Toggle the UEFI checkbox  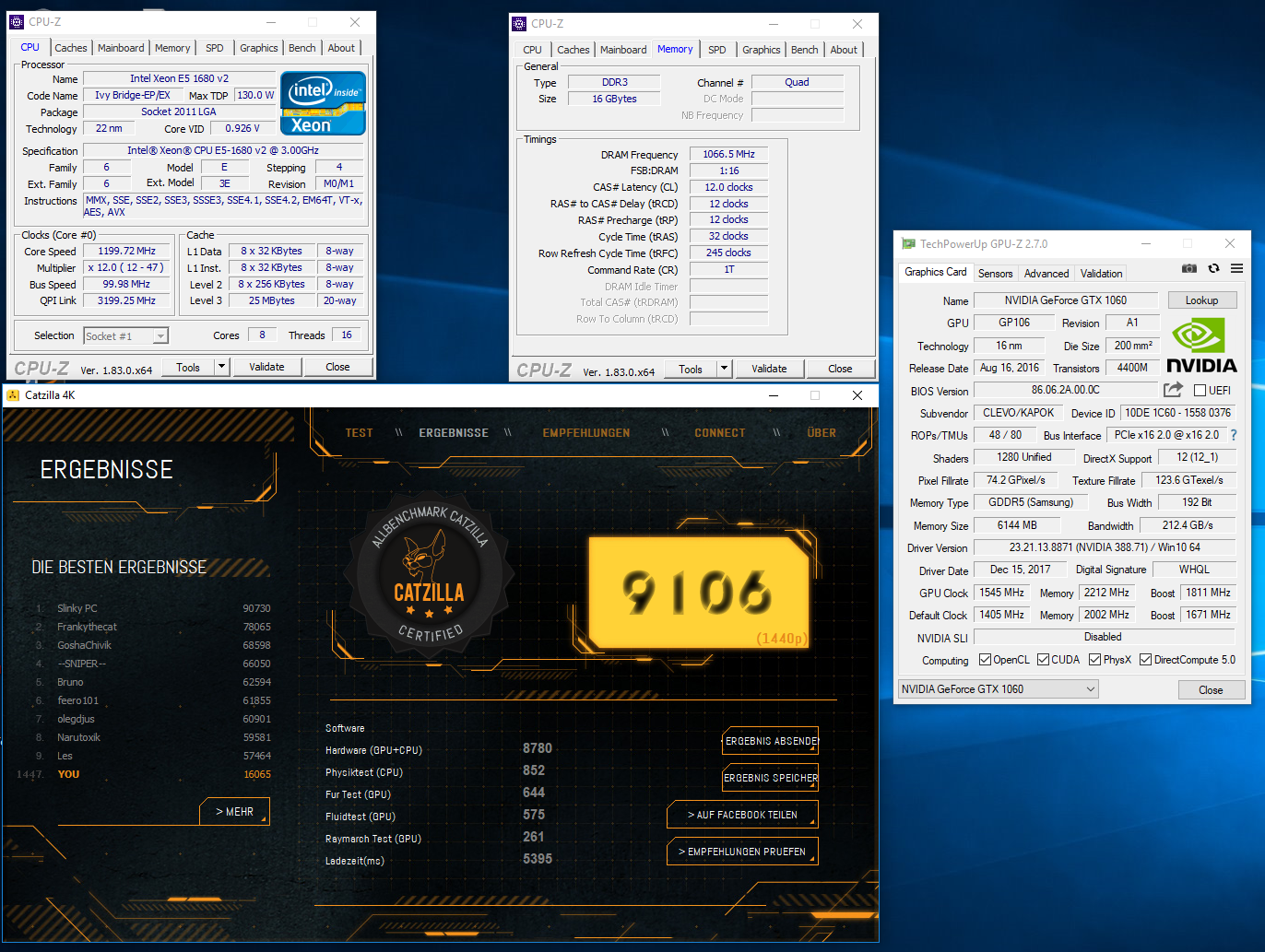coord(1200,391)
